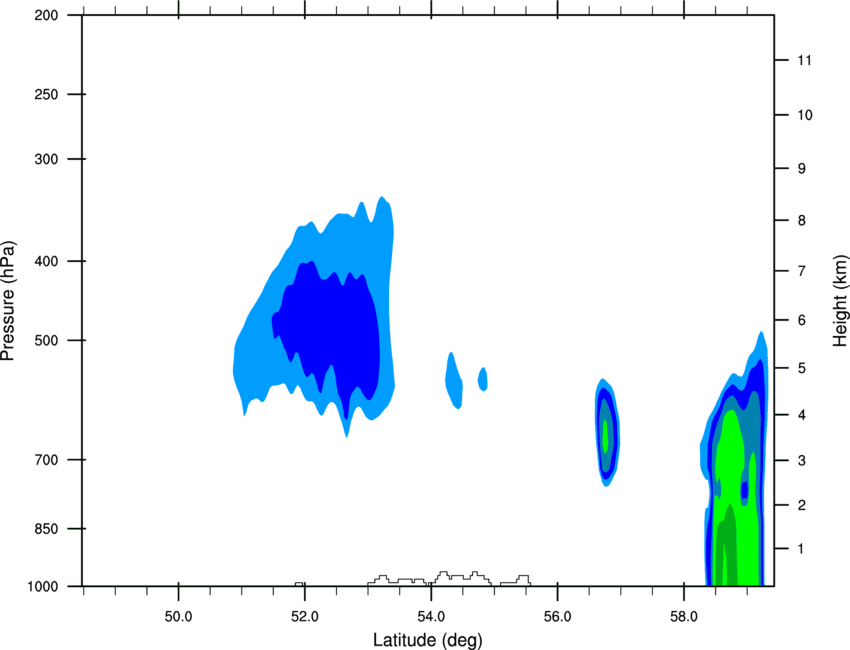Click the 52.0 latitude tick label

coord(305,617)
